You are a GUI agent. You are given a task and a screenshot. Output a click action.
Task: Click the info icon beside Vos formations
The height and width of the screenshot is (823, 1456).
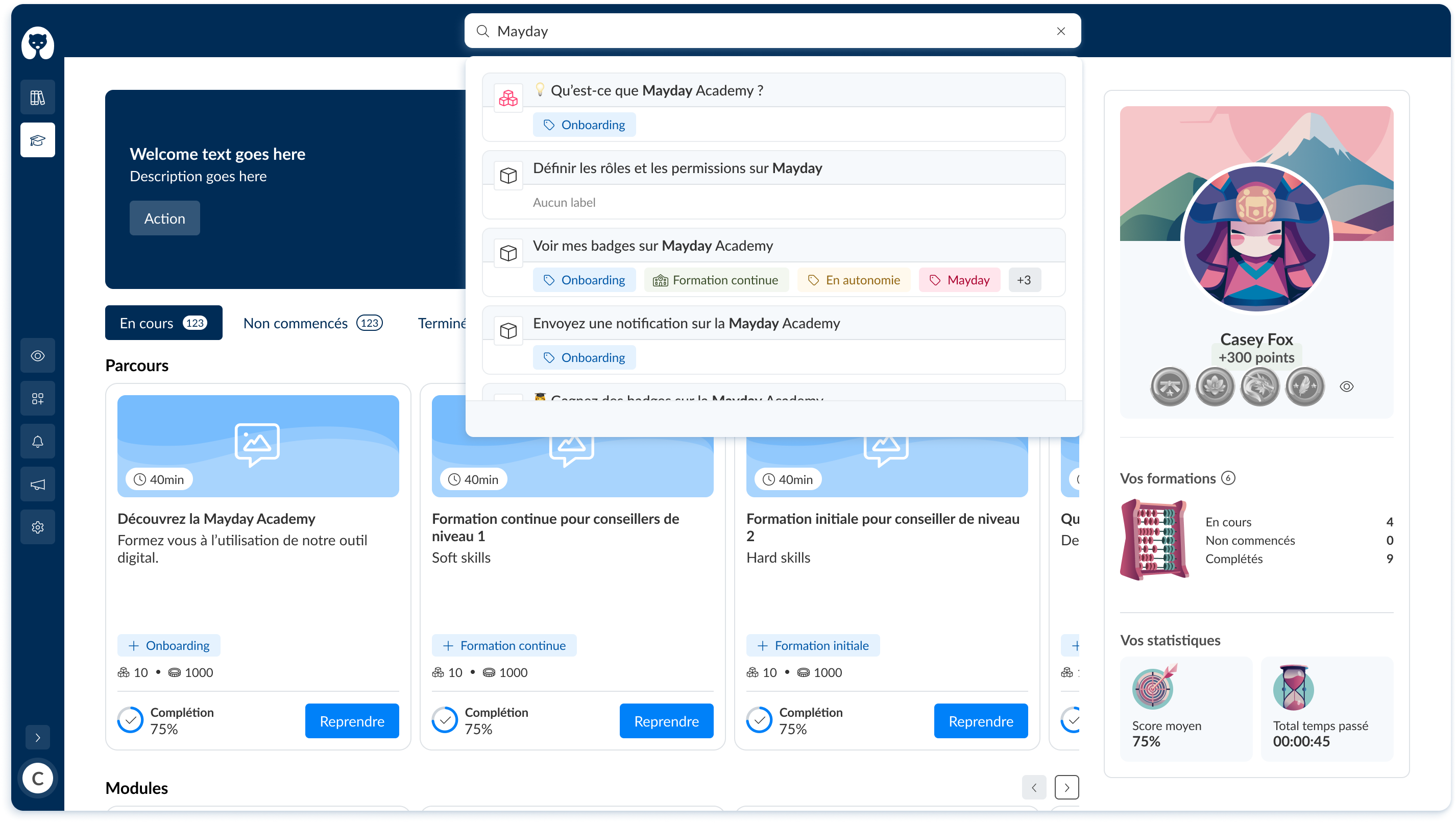[1228, 478]
